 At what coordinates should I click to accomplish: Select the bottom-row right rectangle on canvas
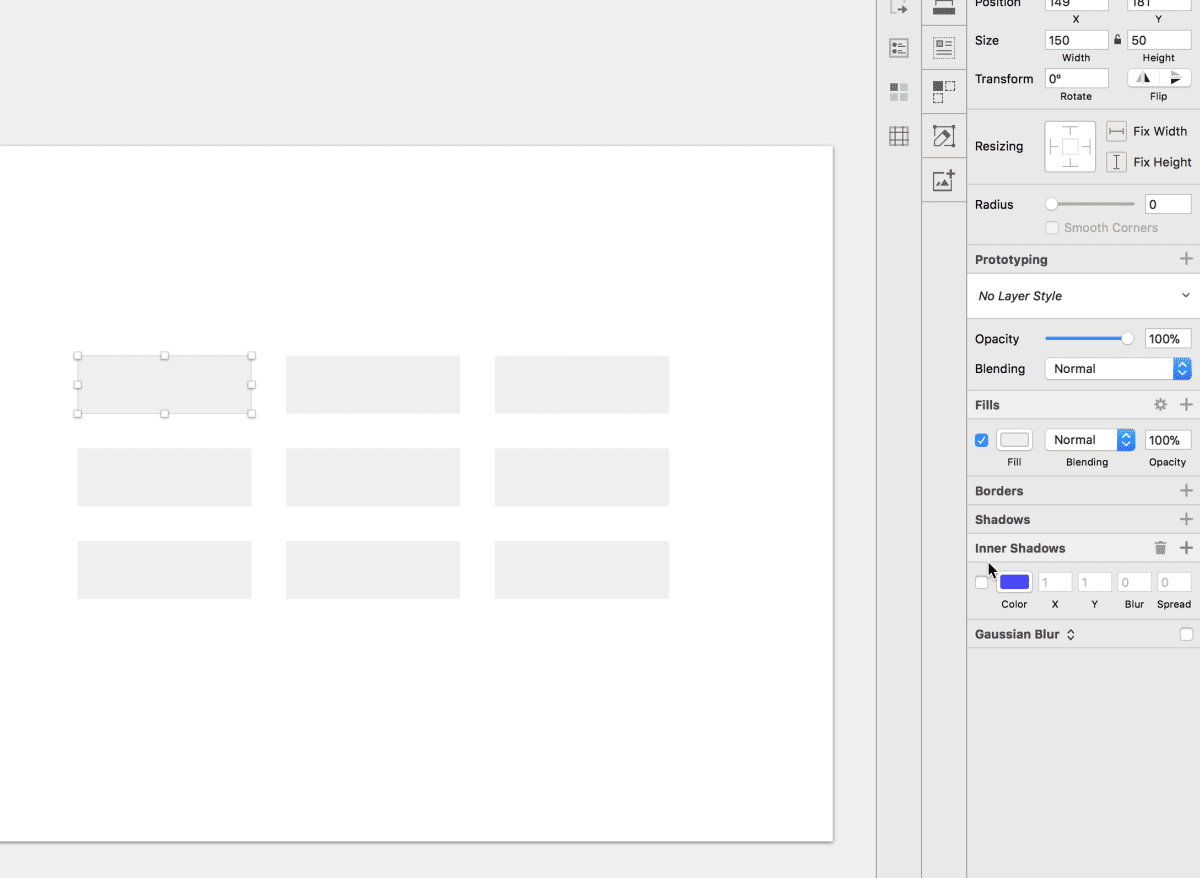coord(582,570)
